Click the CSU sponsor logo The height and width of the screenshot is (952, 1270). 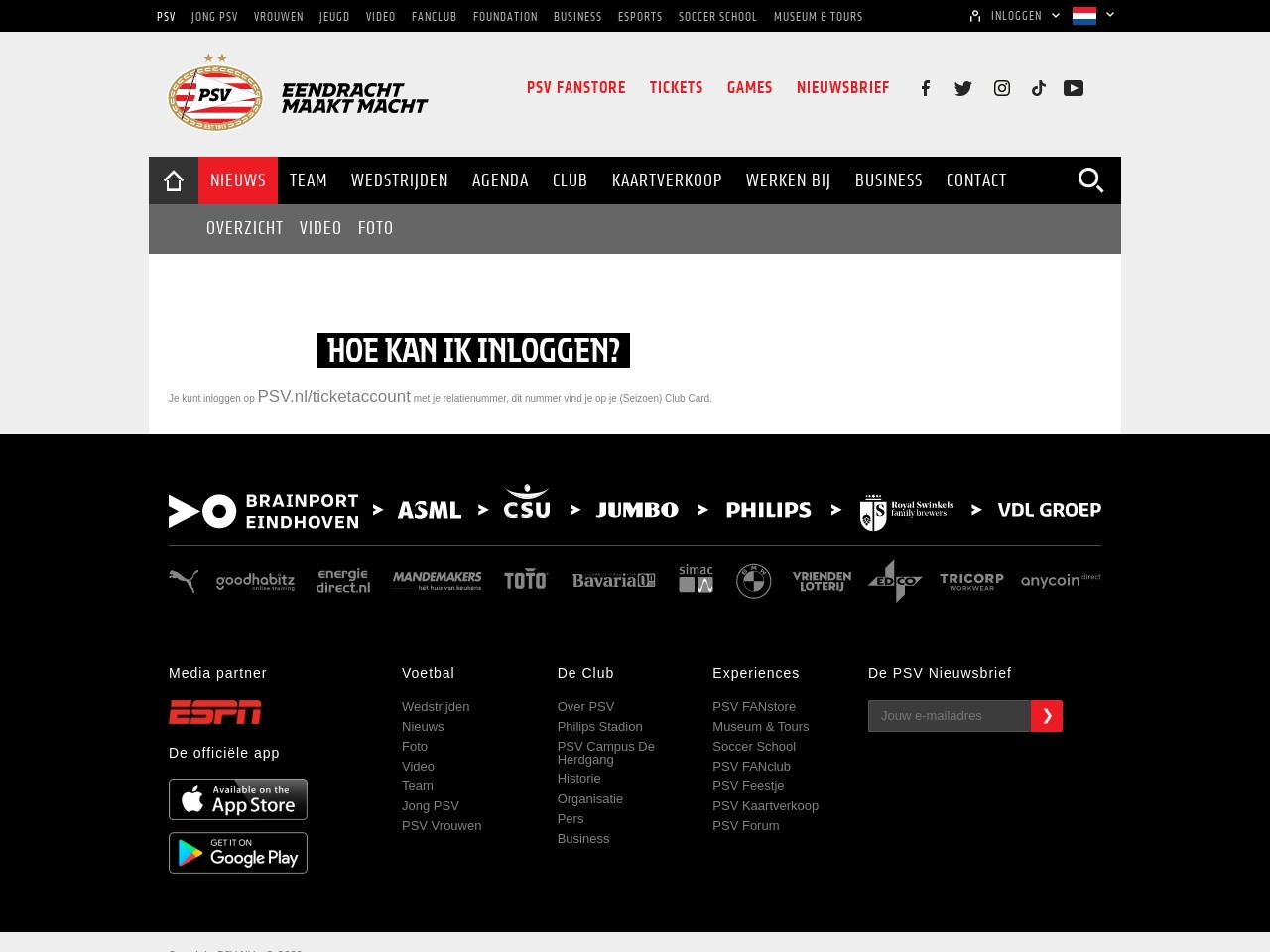click(527, 502)
